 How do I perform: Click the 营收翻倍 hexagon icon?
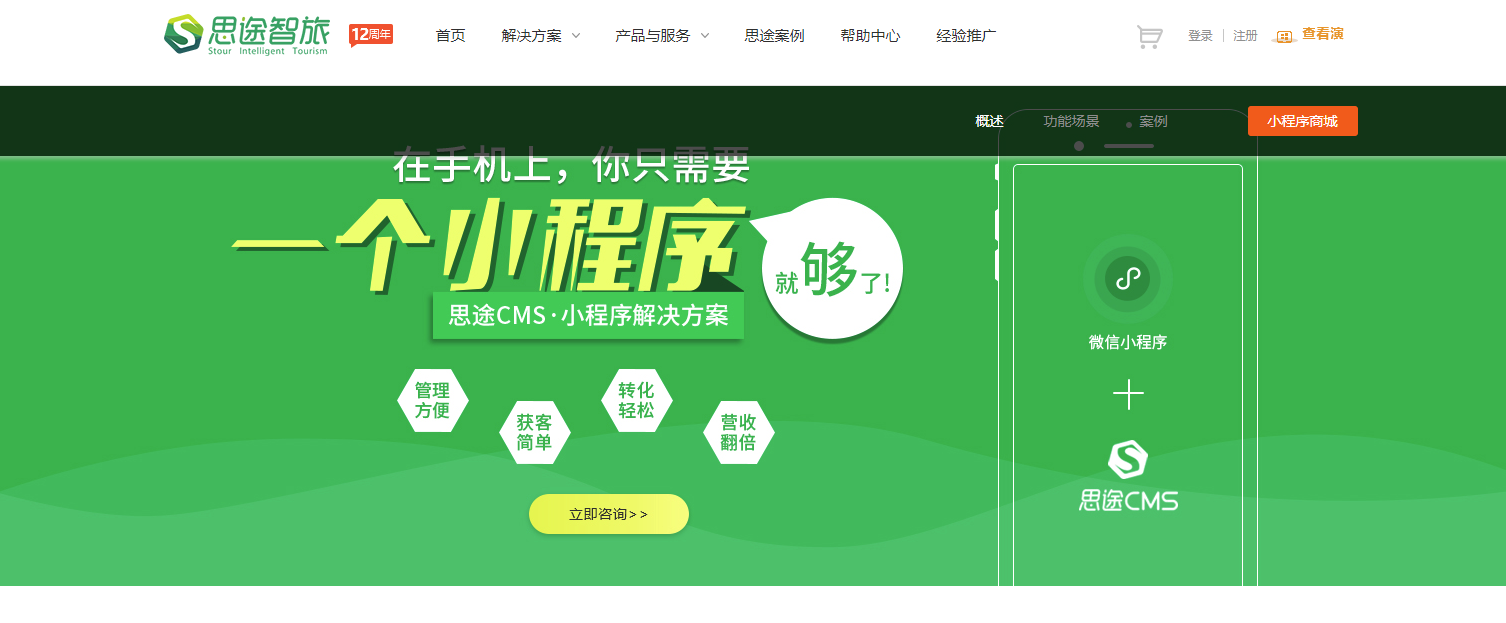(738, 432)
